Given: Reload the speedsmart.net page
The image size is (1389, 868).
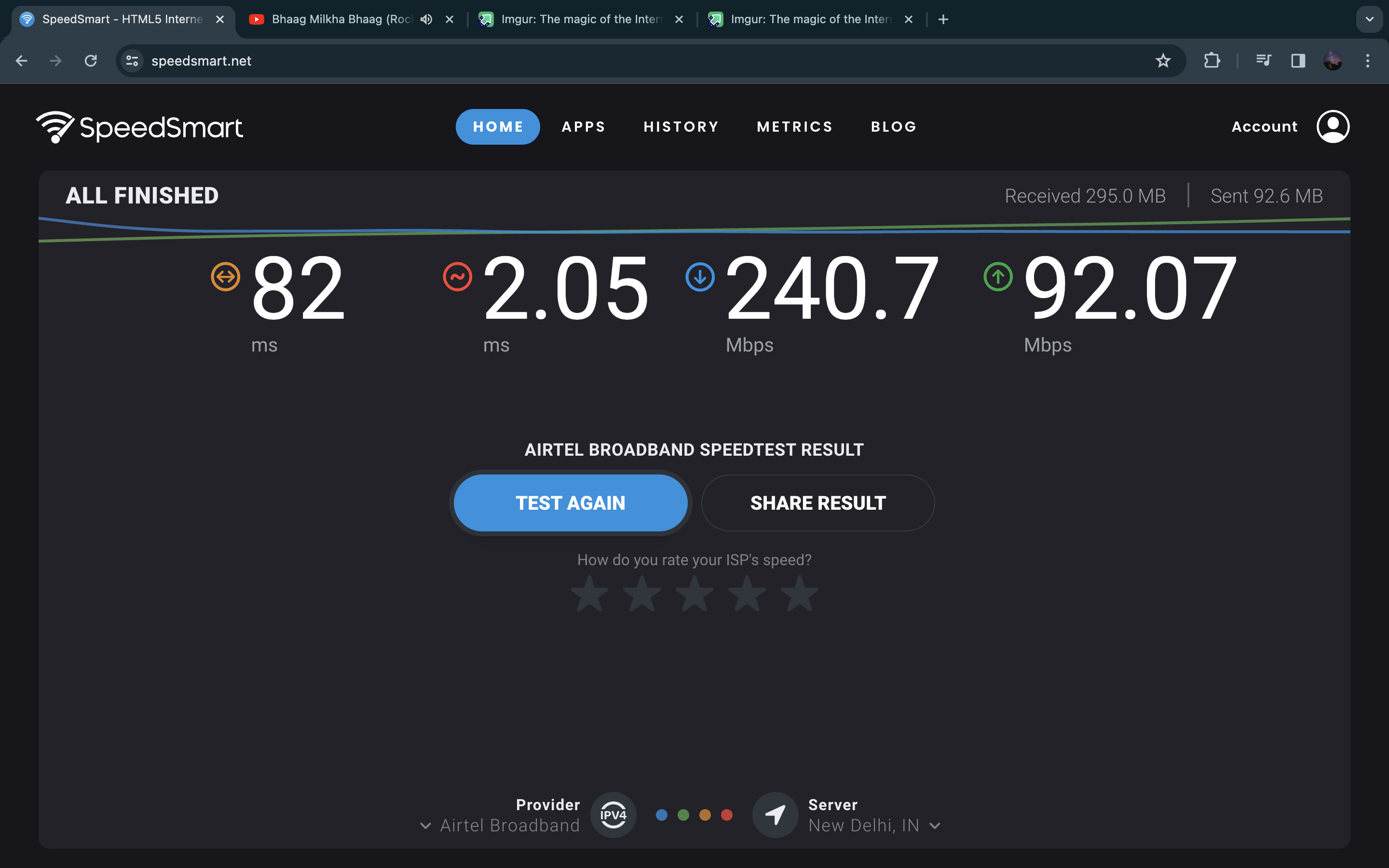Looking at the screenshot, I should pos(91,61).
